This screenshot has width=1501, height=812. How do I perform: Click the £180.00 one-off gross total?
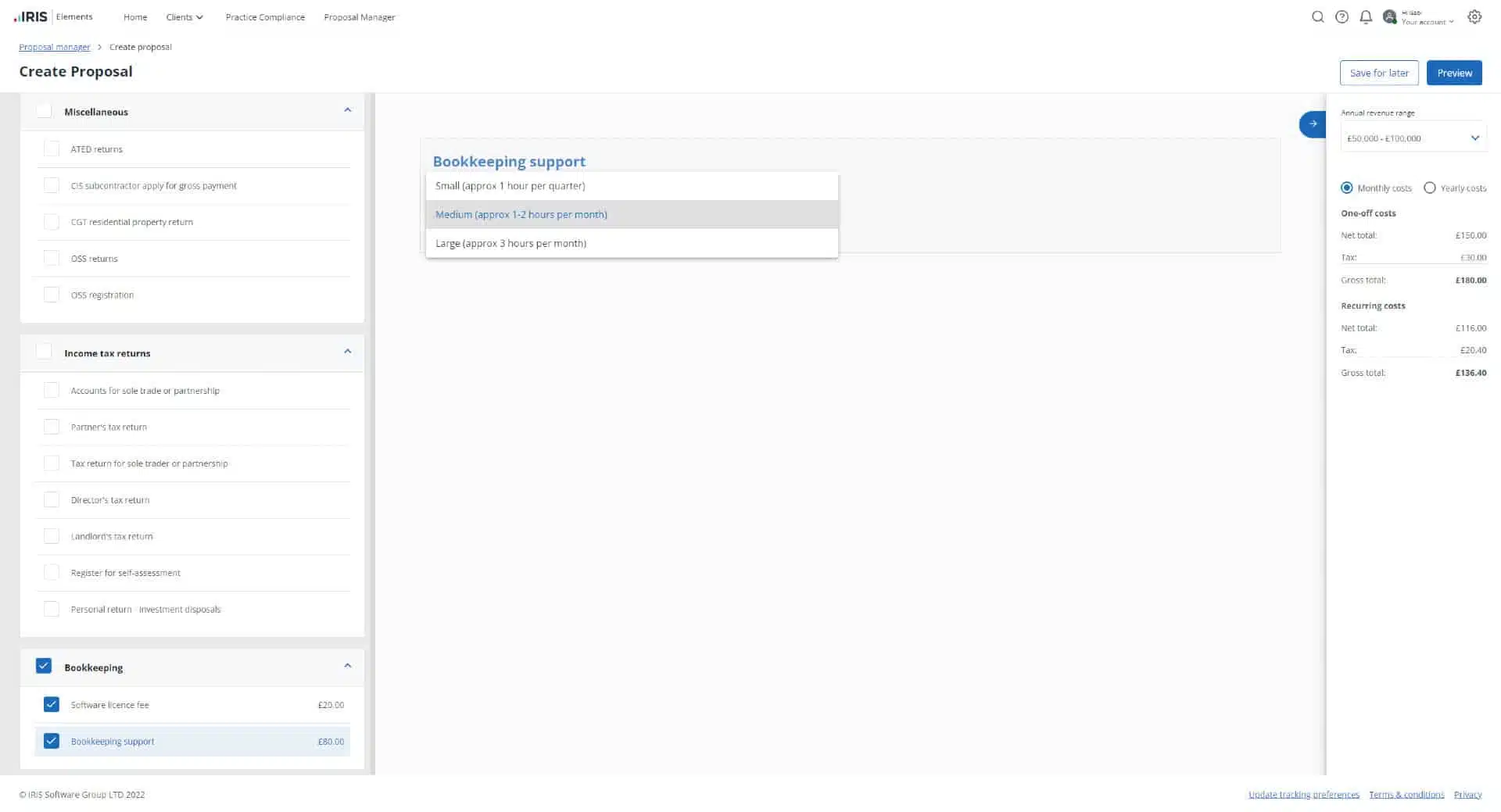[x=1471, y=280]
